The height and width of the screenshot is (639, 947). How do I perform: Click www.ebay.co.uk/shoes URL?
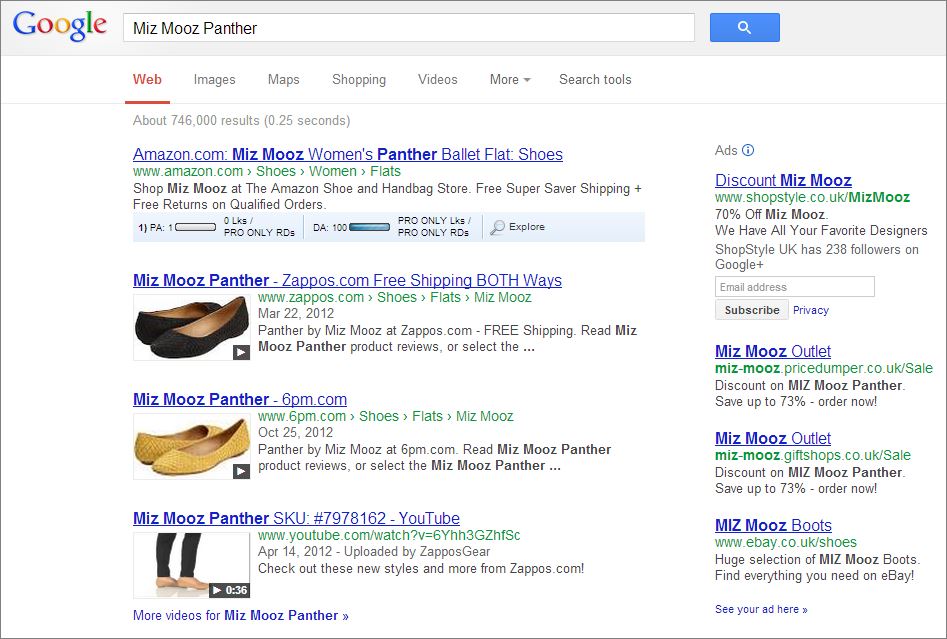click(786, 542)
